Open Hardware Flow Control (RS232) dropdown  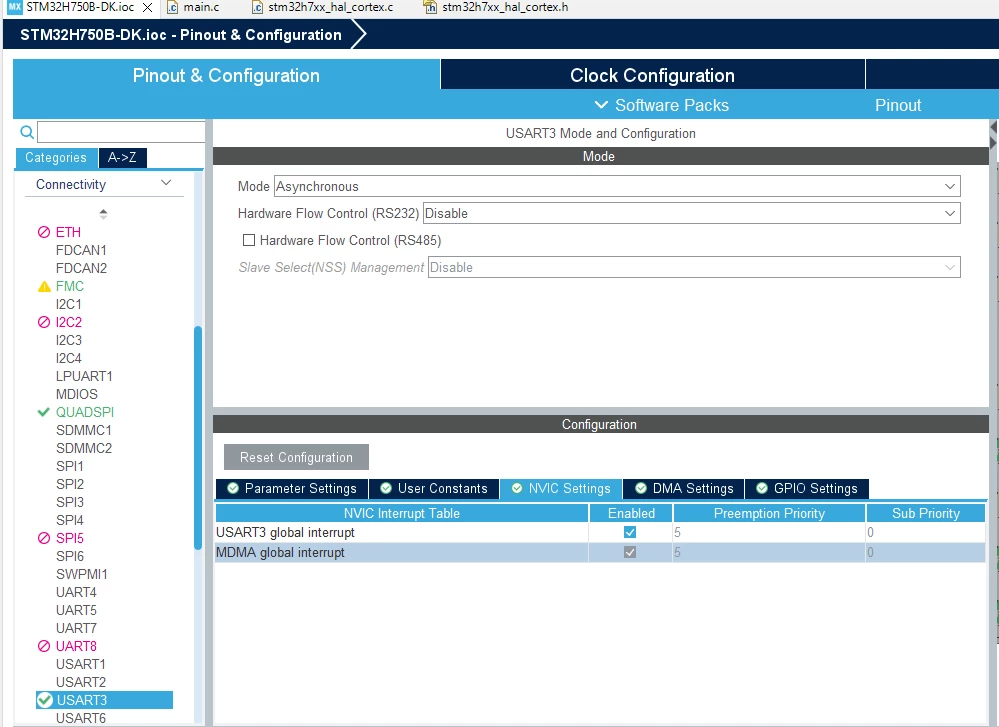point(691,213)
